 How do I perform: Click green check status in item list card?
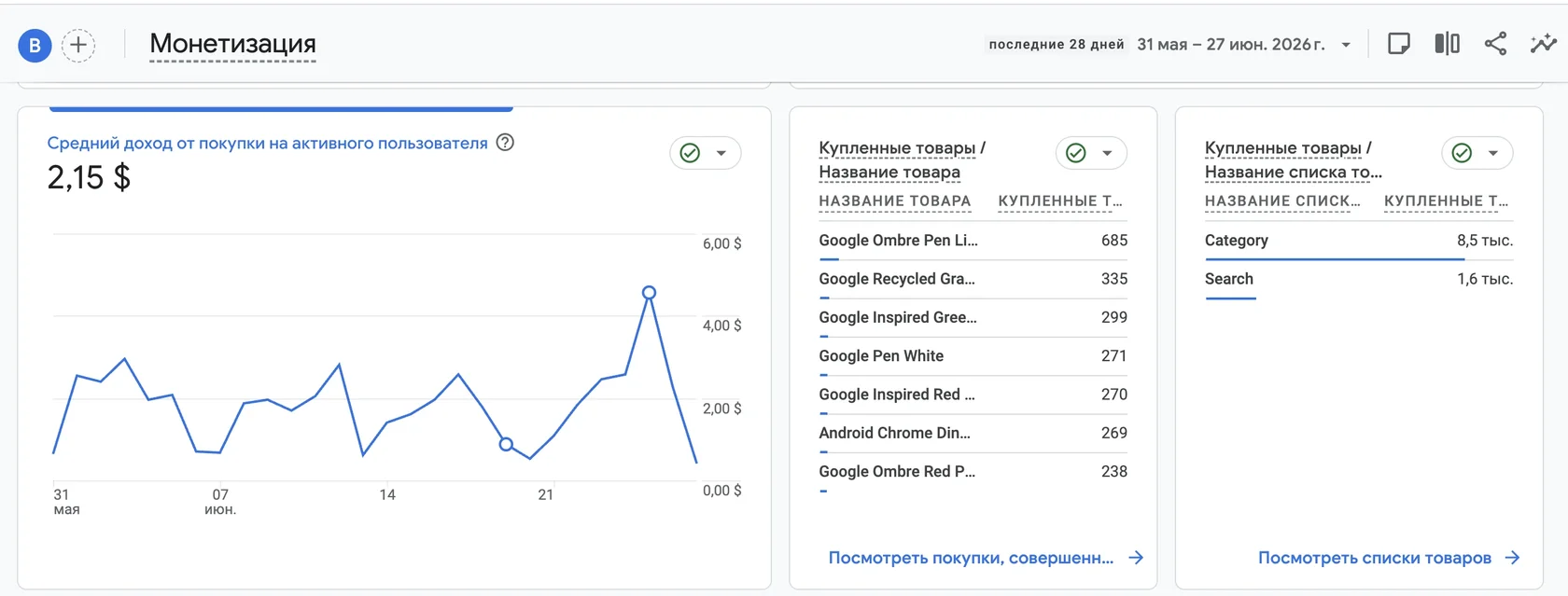click(x=1462, y=153)
